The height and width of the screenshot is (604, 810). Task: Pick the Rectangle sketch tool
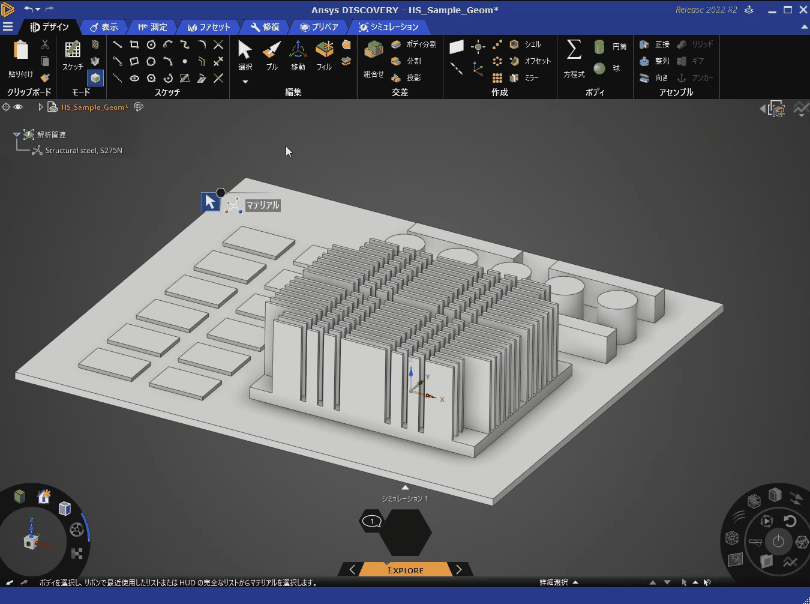134,45
